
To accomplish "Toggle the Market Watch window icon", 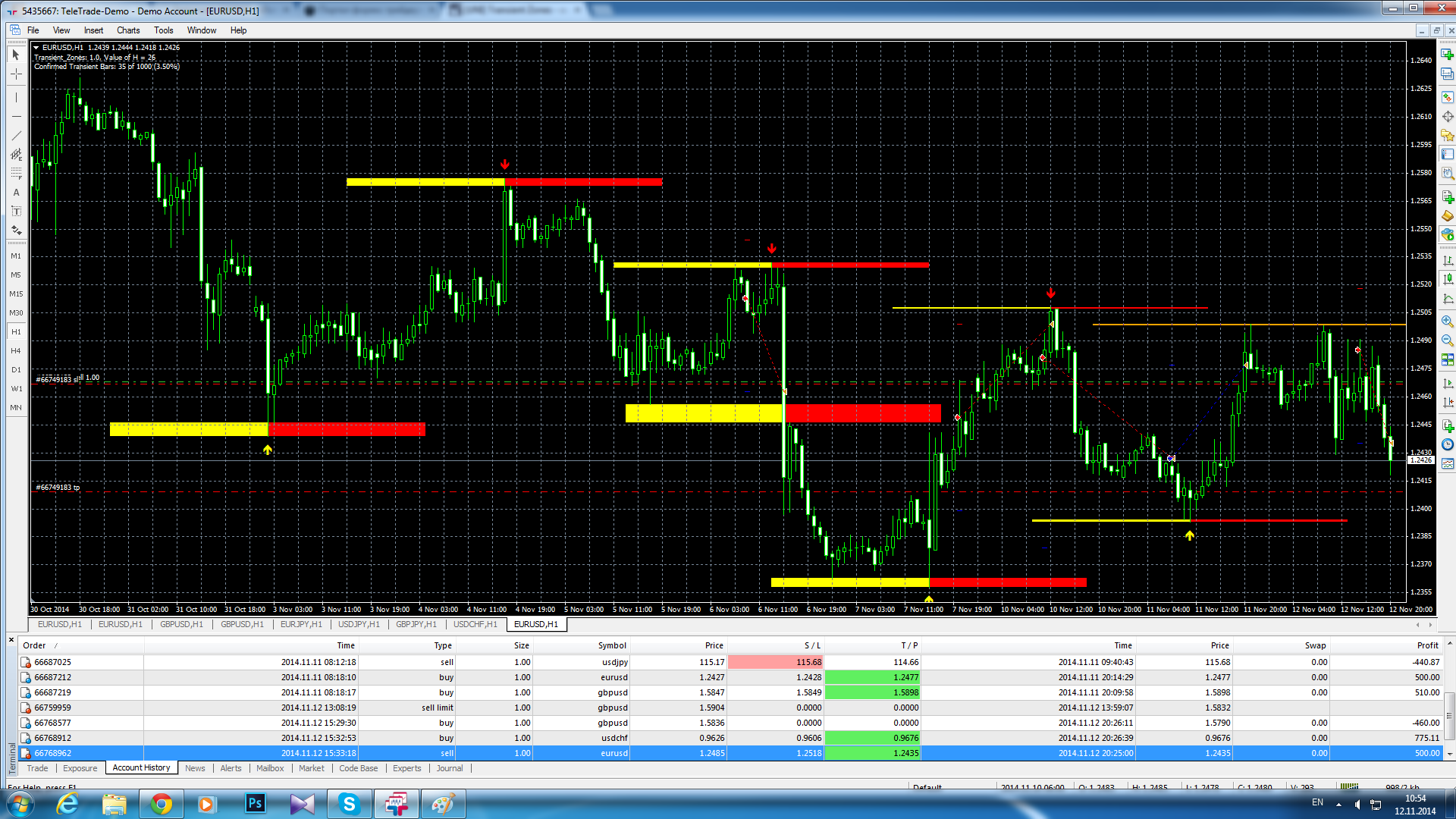I will point(1448,97).
